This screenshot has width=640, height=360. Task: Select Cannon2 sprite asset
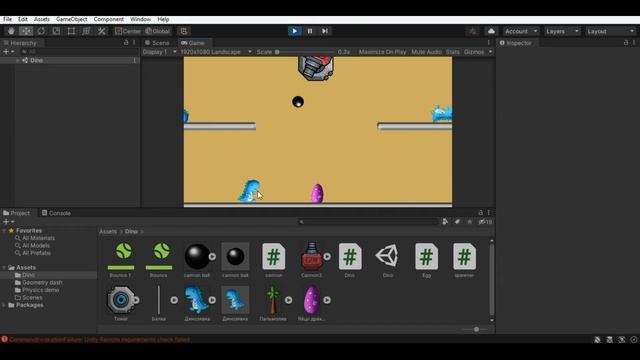[311, 260]
